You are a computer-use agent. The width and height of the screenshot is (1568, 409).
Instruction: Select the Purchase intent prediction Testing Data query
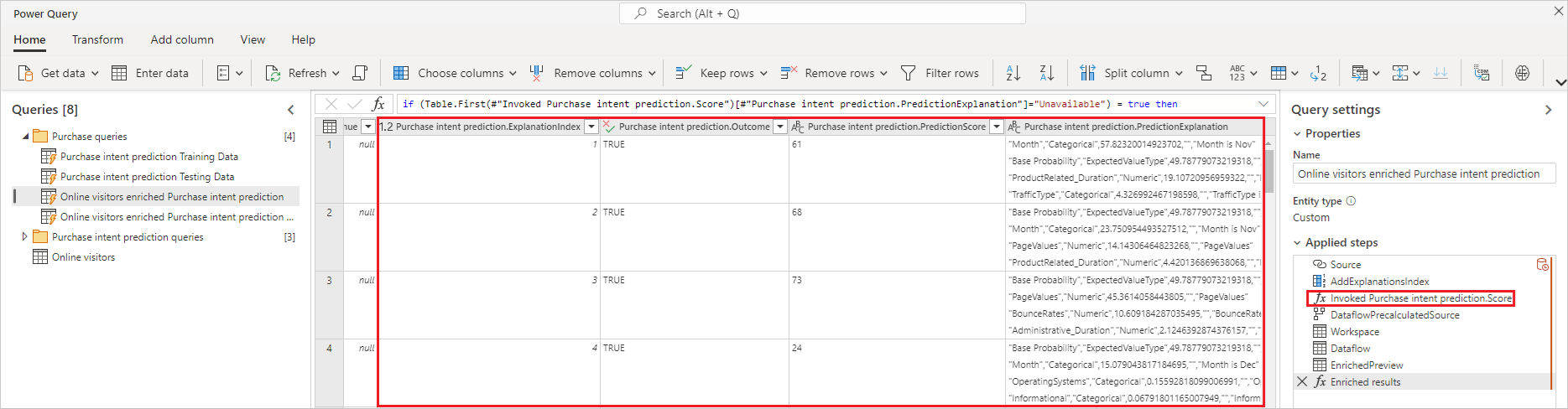coord(147,177)
